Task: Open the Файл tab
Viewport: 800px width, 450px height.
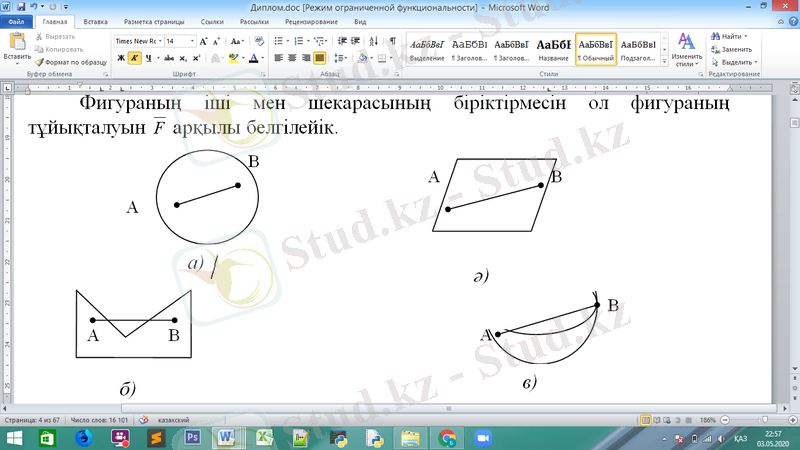Action: (16, 22)
